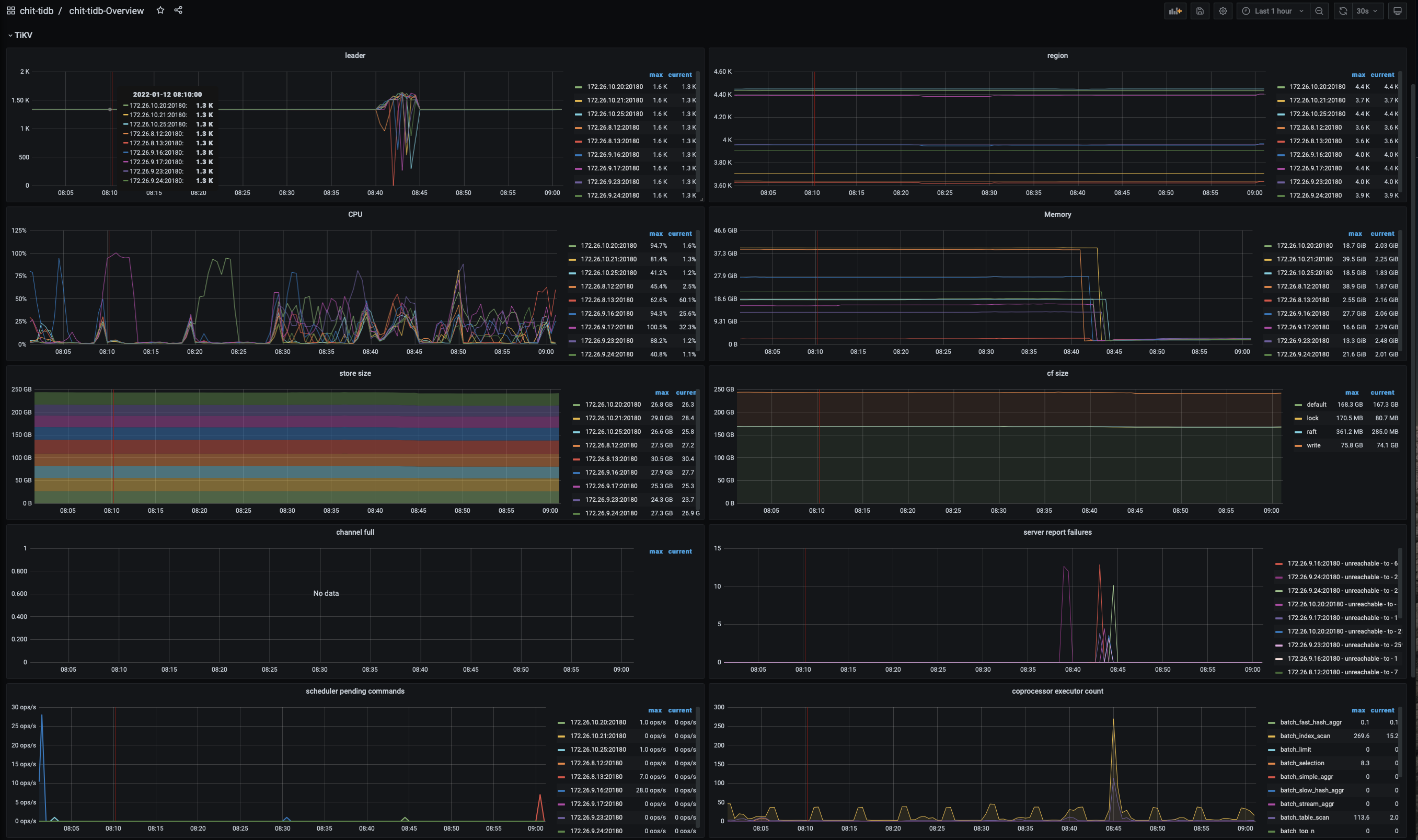1418x840 pixels.
Task: Save the dashboard via disk icon
Action: 1200,11
